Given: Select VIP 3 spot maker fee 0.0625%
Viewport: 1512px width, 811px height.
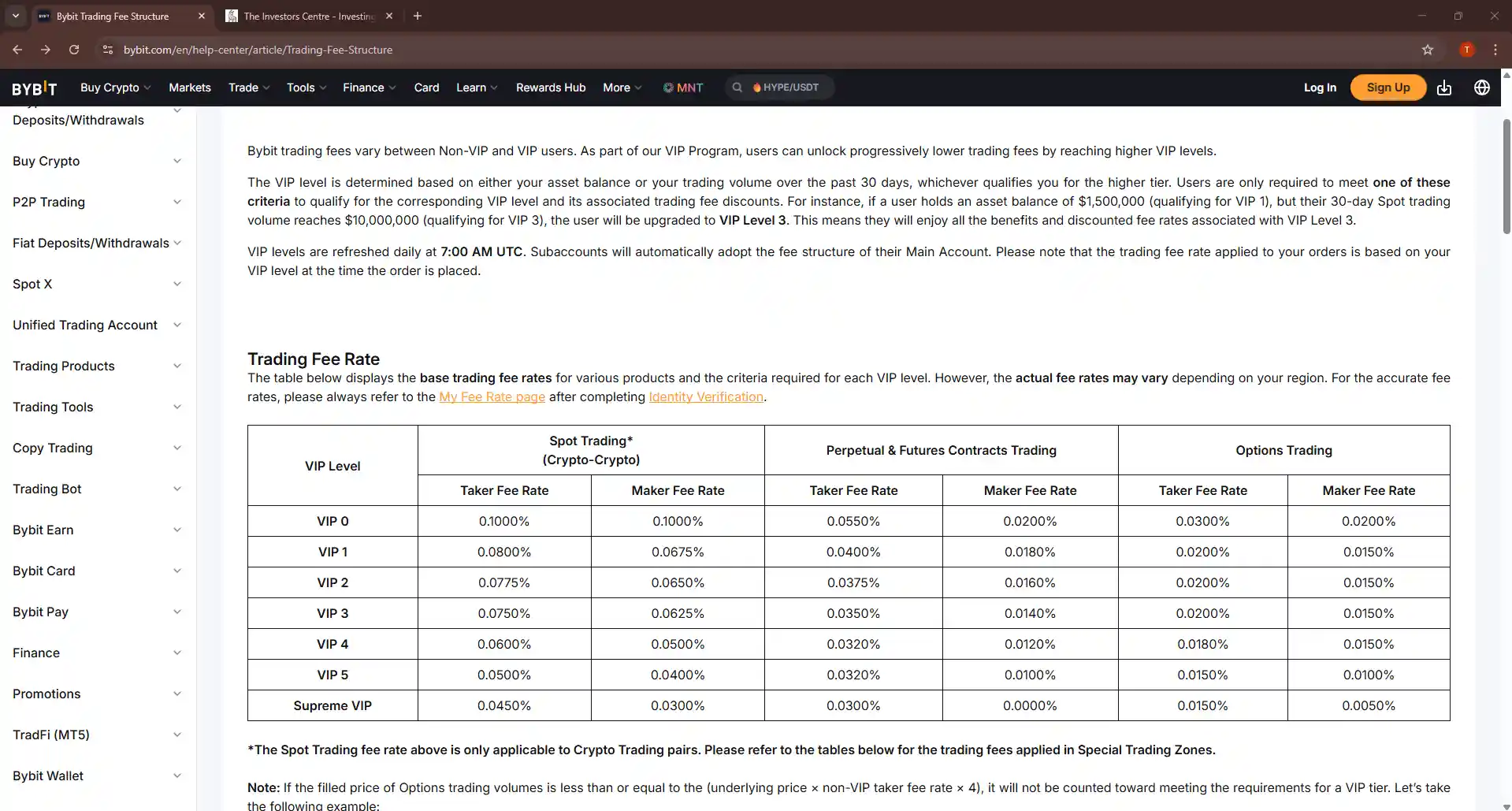Looking at the screenshot, I should point(678,613).
